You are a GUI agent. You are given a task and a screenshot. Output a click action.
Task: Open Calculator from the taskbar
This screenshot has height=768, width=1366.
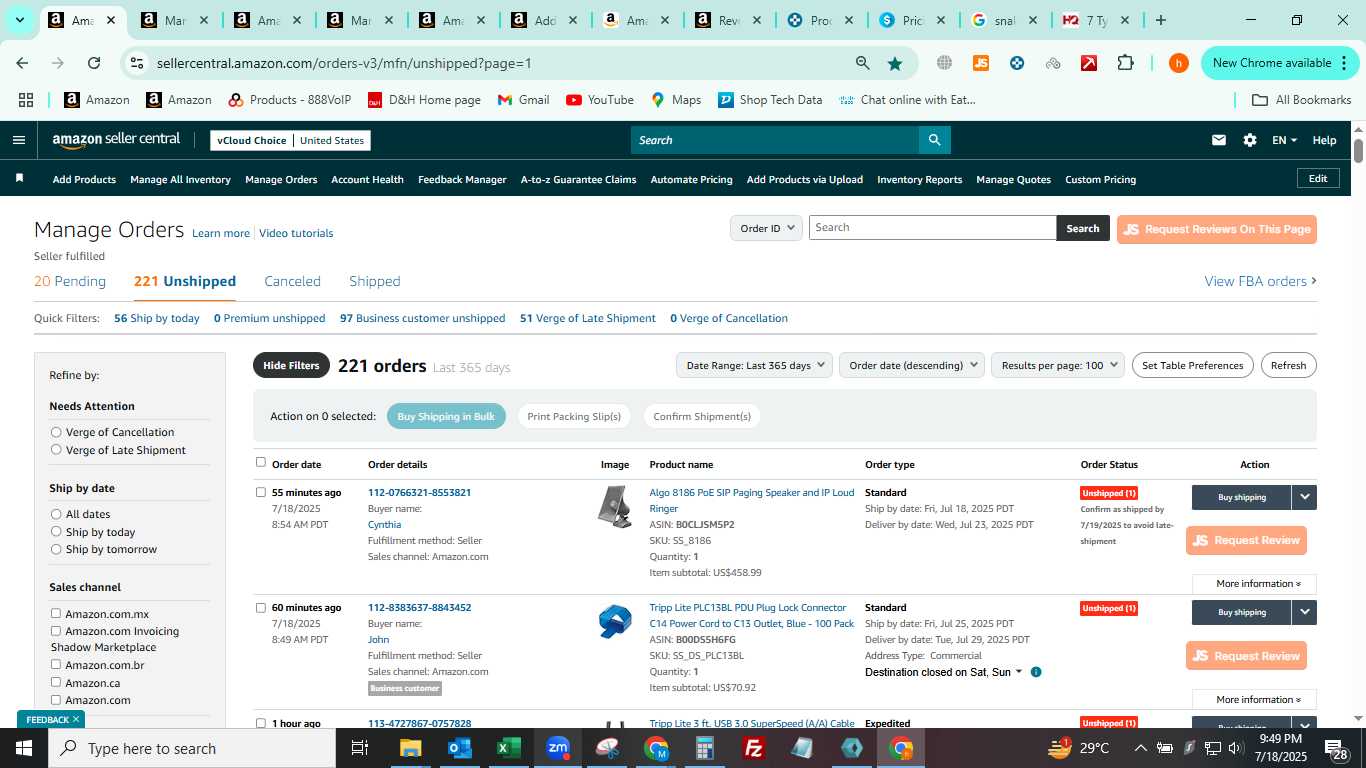coord(705,748)
